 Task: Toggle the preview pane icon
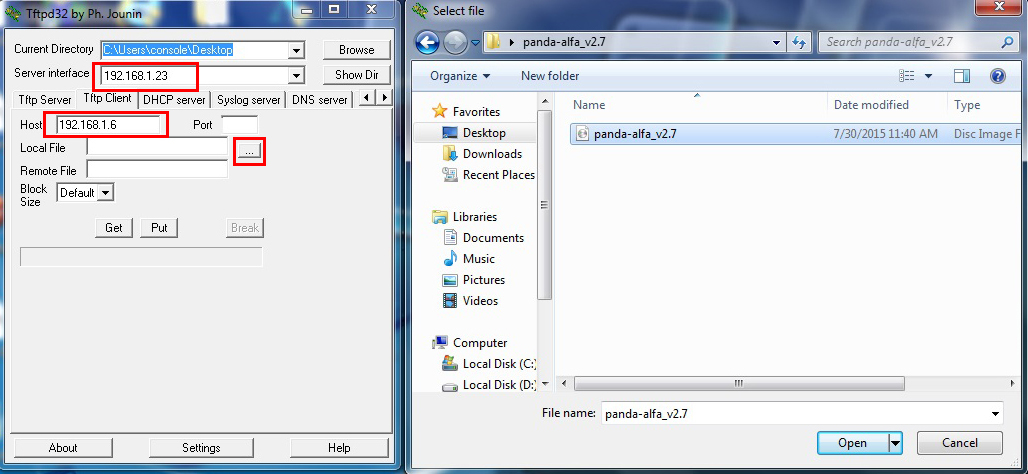point(961,76)
